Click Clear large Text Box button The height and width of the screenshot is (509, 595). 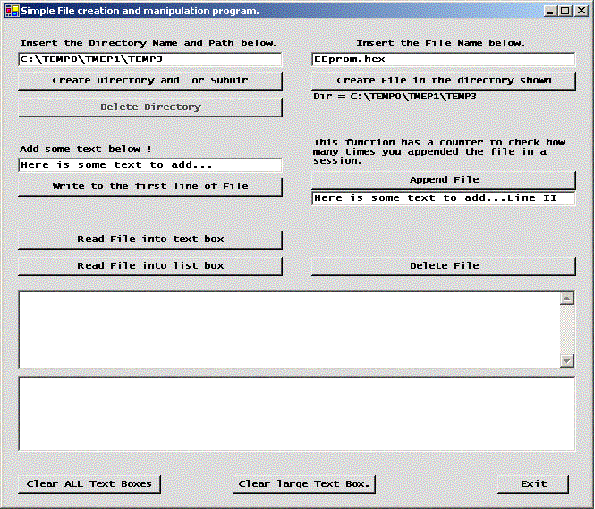point(304,484)
